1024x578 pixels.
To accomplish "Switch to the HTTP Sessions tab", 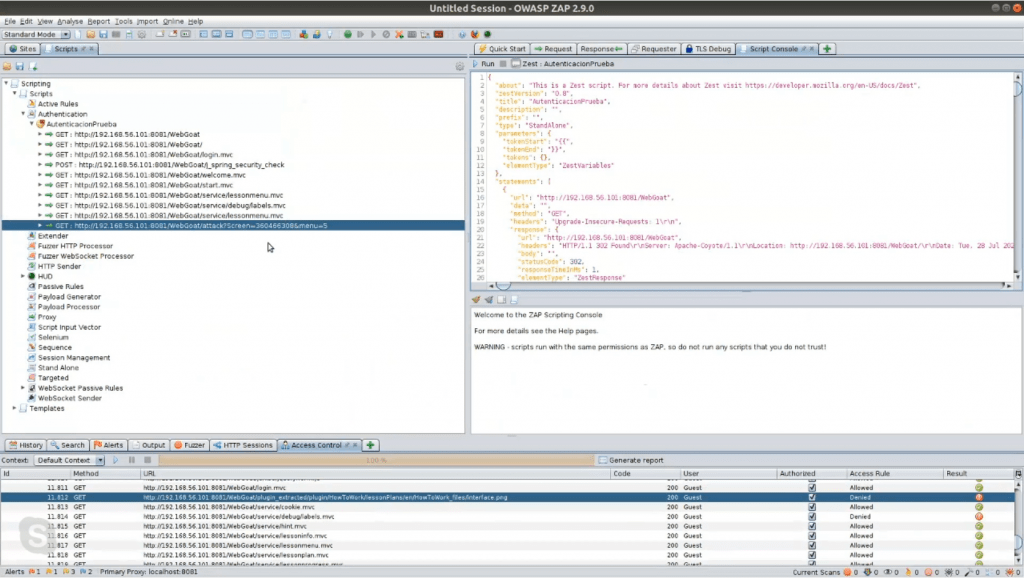I will pyautogui.click(x=243, y=445).
